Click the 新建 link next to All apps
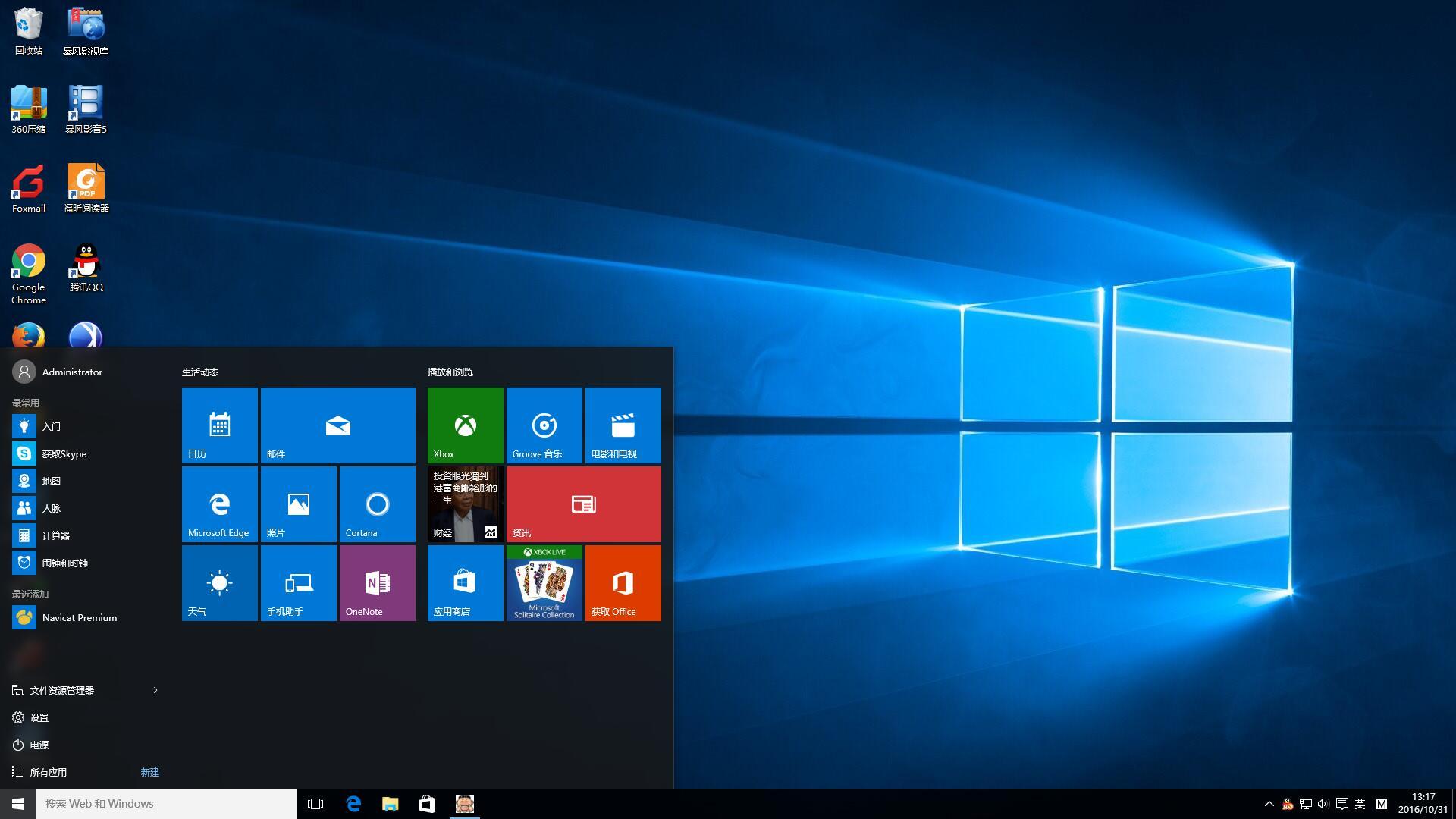The height and width of the screenshot is (819, 1456). point(150,772)
